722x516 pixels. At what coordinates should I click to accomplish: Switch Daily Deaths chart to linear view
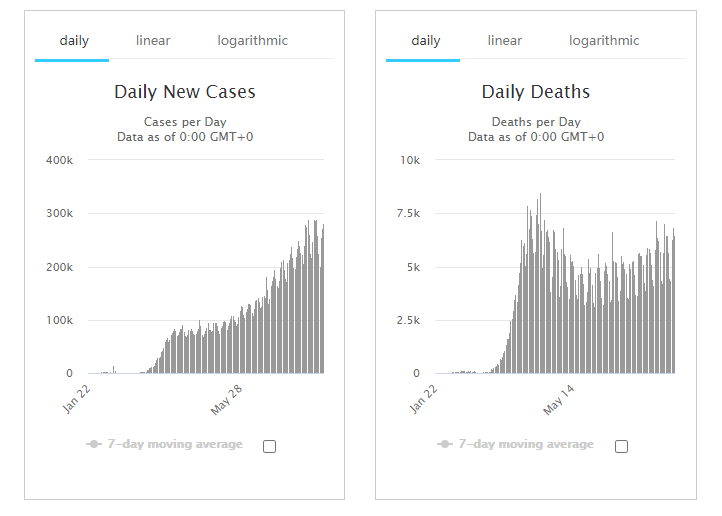[505, 41]
